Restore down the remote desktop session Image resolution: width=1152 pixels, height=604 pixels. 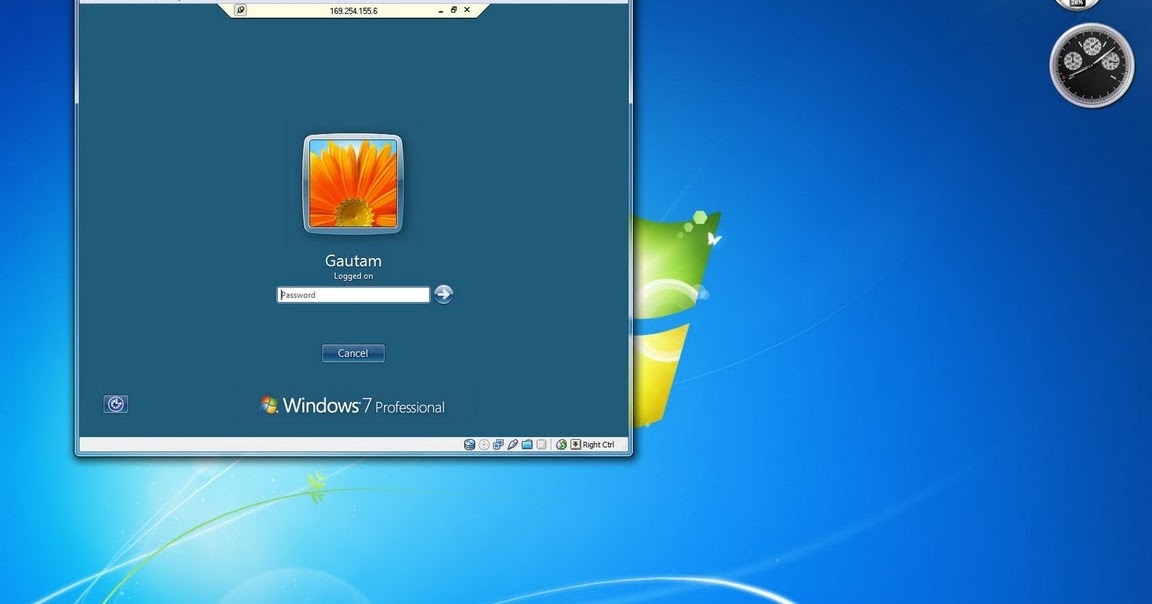coord(453,10)
